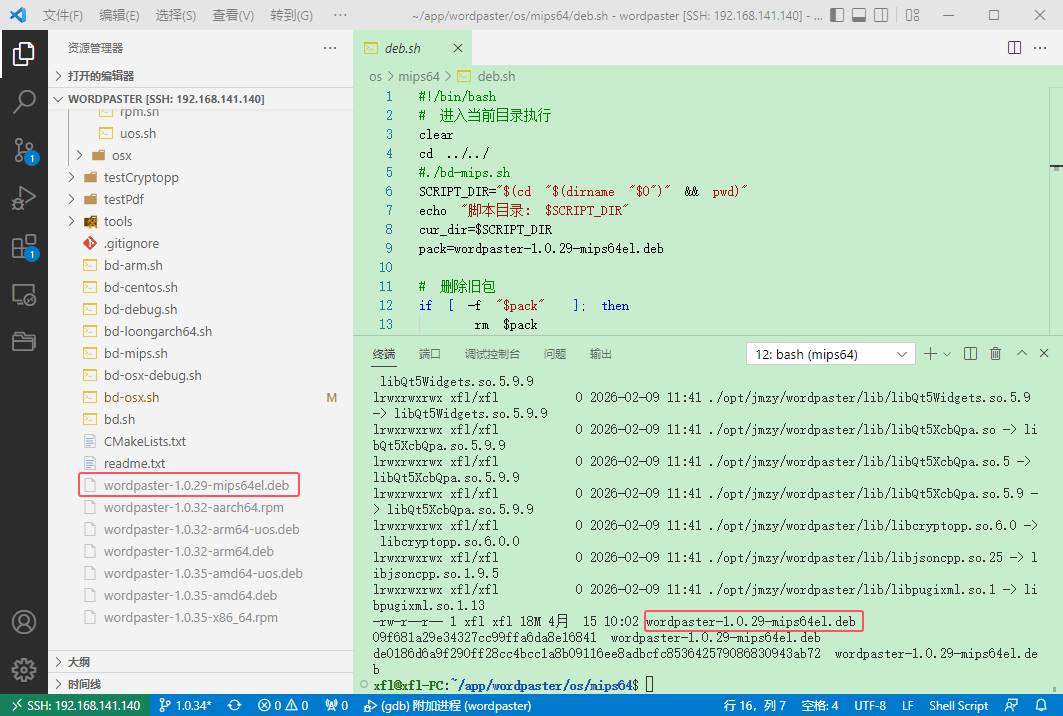The width and height of the screenshot is (1063, 716).
Task: Open the Source Control view
Action: click(x=24, y=150)
